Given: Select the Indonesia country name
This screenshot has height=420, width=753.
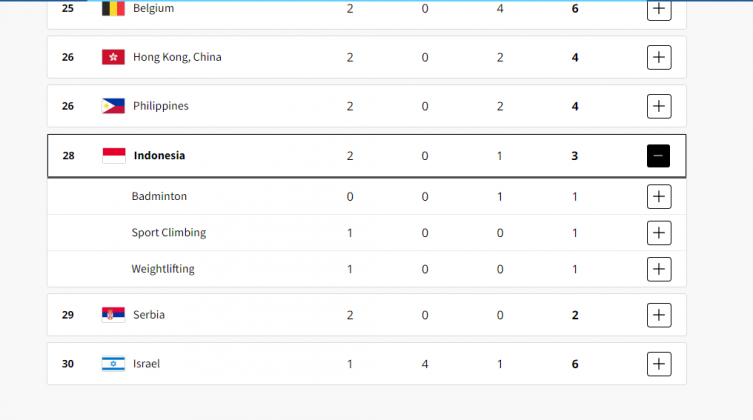Looking at the screenshot, I should tap(159, 156).
